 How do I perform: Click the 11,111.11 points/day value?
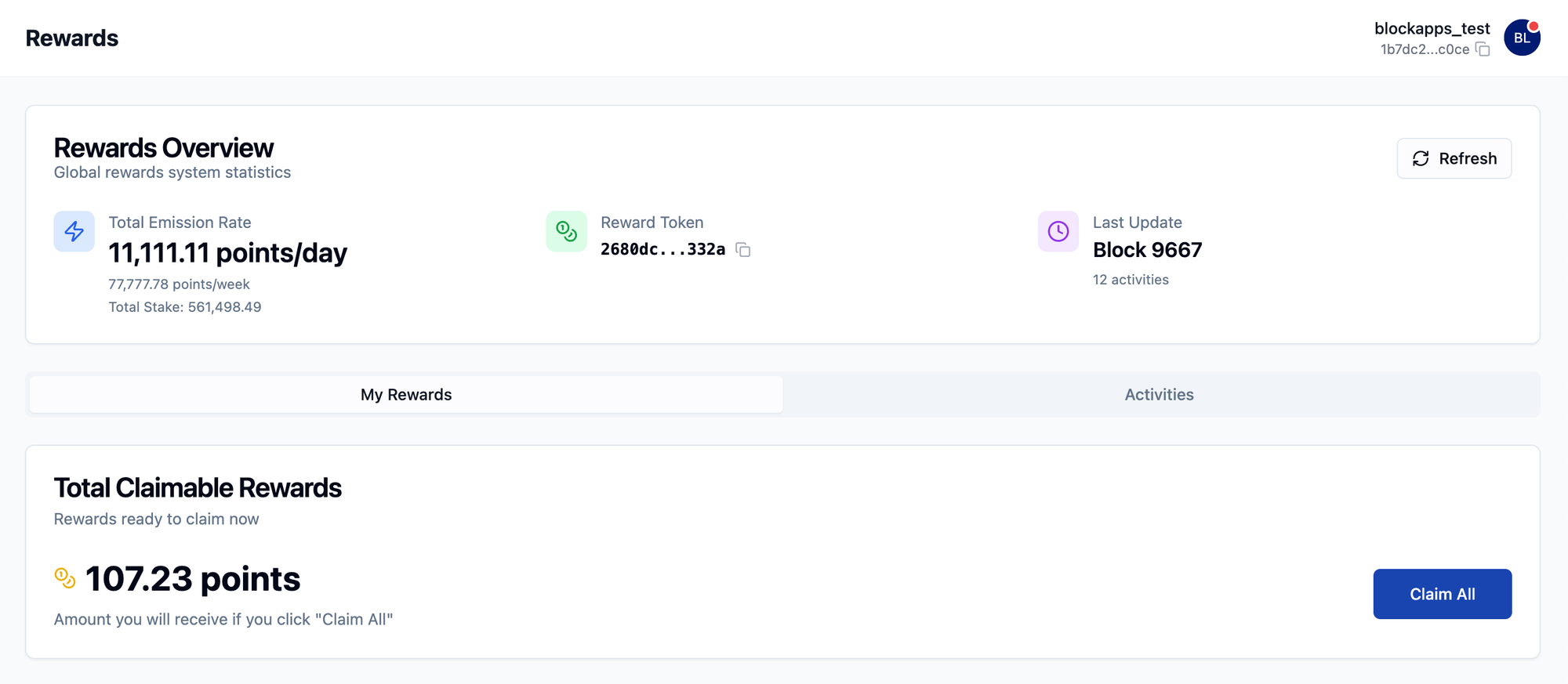point(227,253)
